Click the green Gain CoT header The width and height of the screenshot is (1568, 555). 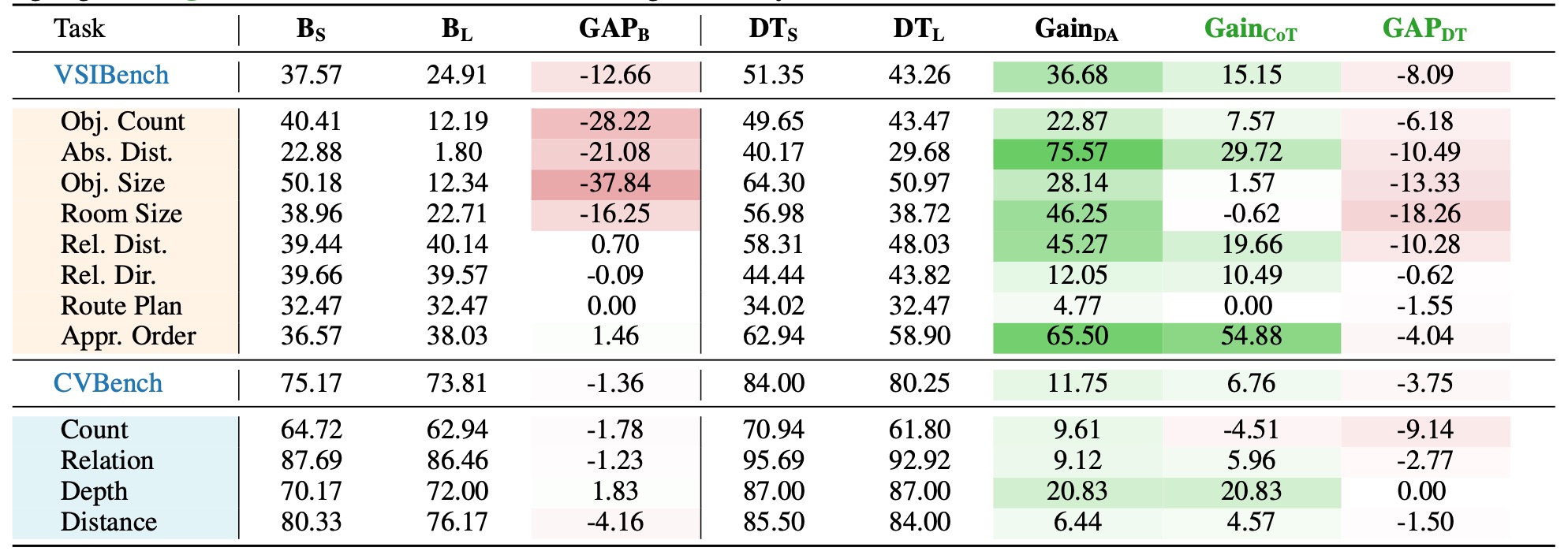(x=1250, y=30)
